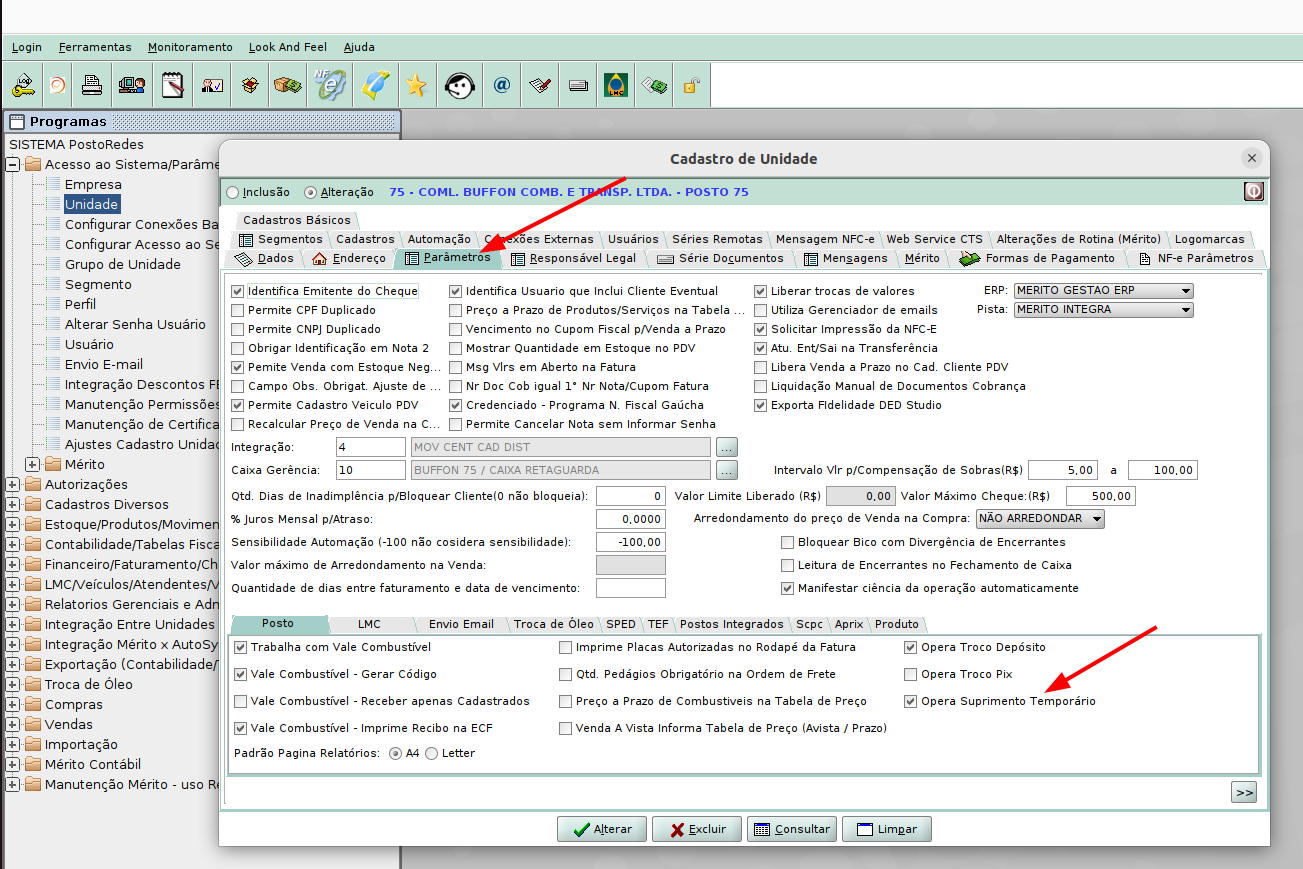The width and height of the screenshot is (1303, 869).
Task: Click the yellow star favorites icon
Action: click(x=416, y=86)
